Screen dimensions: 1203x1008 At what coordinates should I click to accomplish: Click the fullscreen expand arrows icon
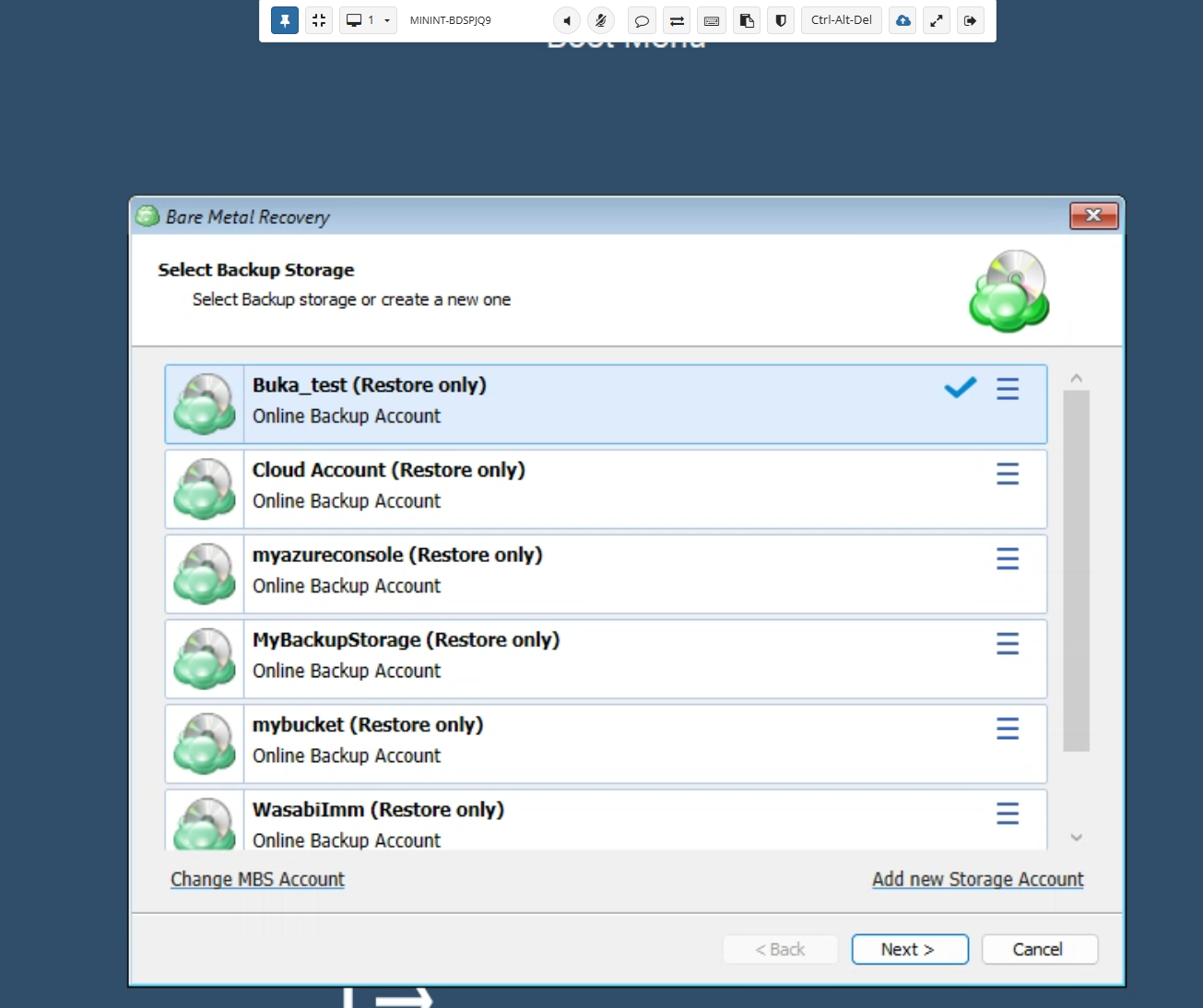(937, 20)
